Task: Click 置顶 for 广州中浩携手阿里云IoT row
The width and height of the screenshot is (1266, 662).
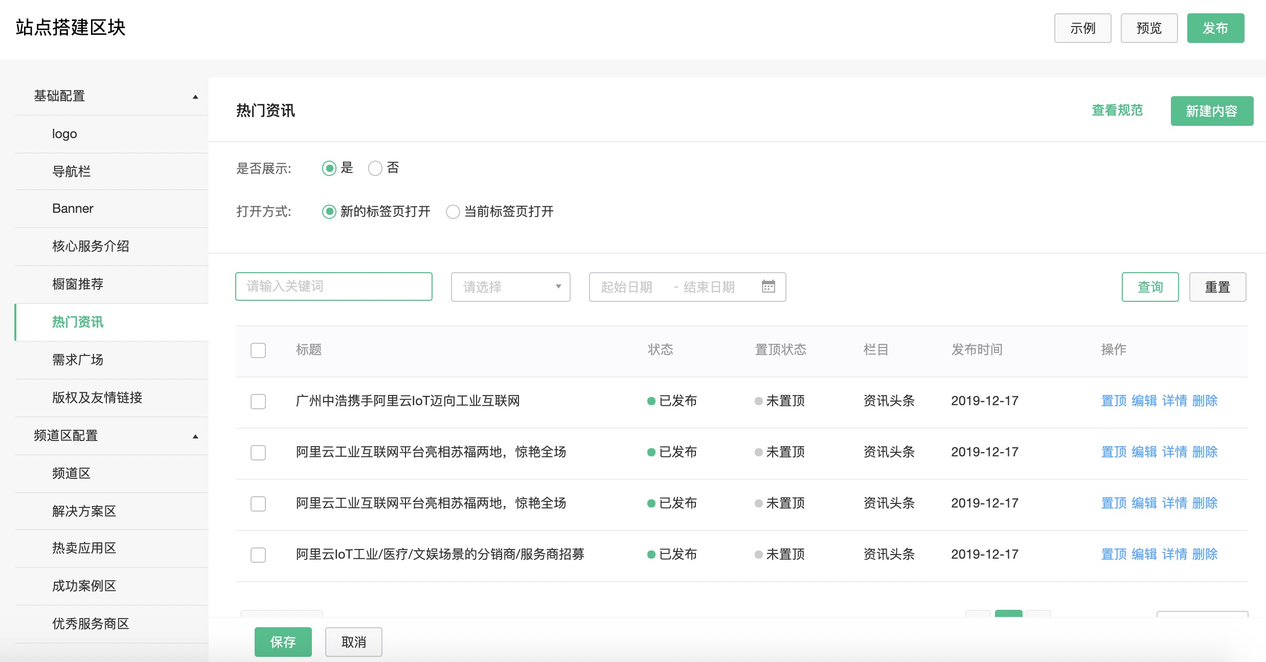Action: 1113,401
